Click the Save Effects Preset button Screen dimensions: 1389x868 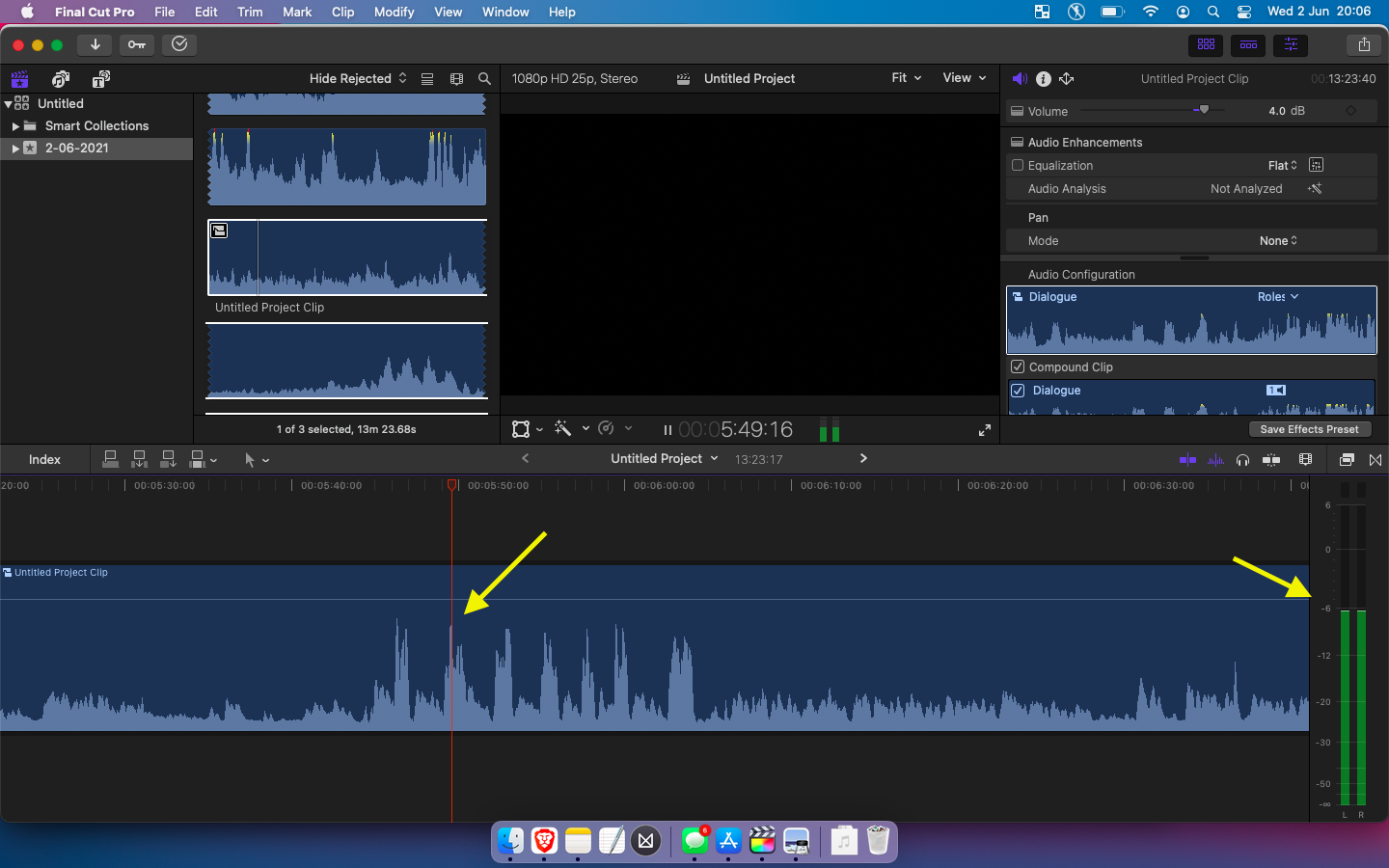tap(1308, 429)
